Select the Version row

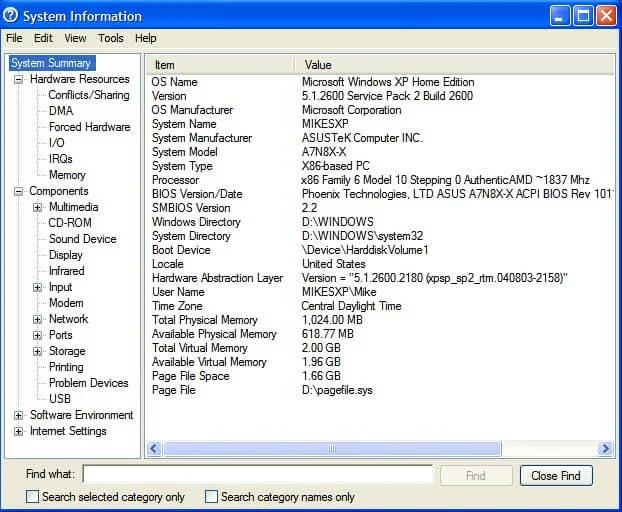coord(380,96)
